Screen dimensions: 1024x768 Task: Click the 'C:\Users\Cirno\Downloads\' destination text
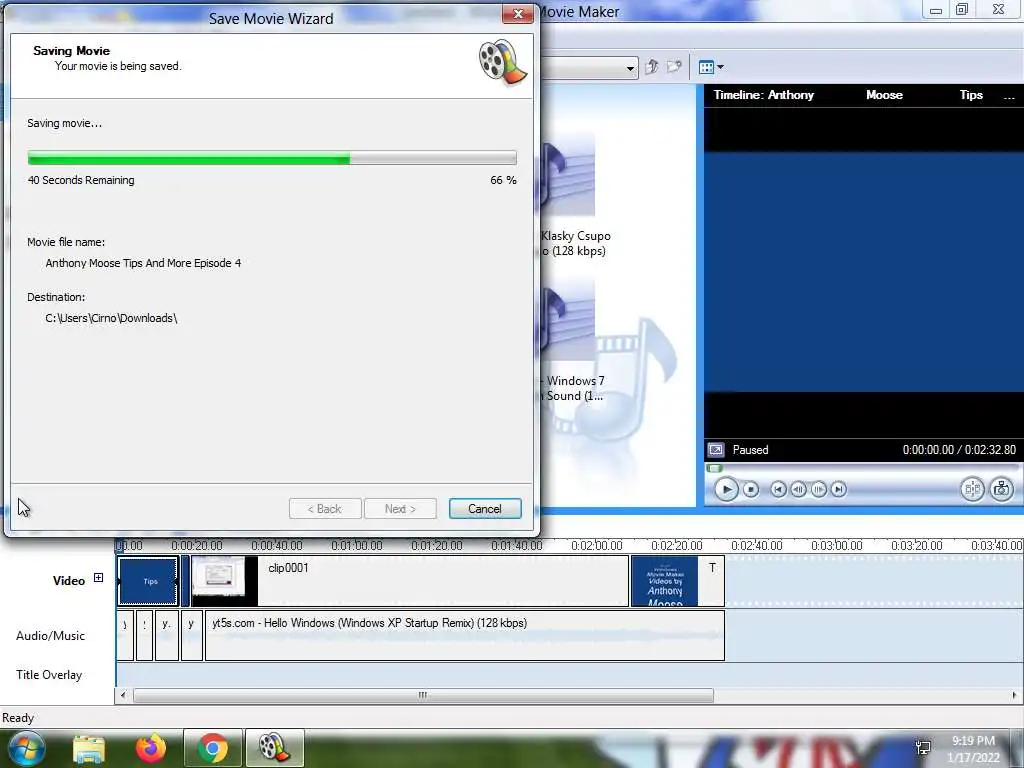pyautogui.click(x=111, y=318)
